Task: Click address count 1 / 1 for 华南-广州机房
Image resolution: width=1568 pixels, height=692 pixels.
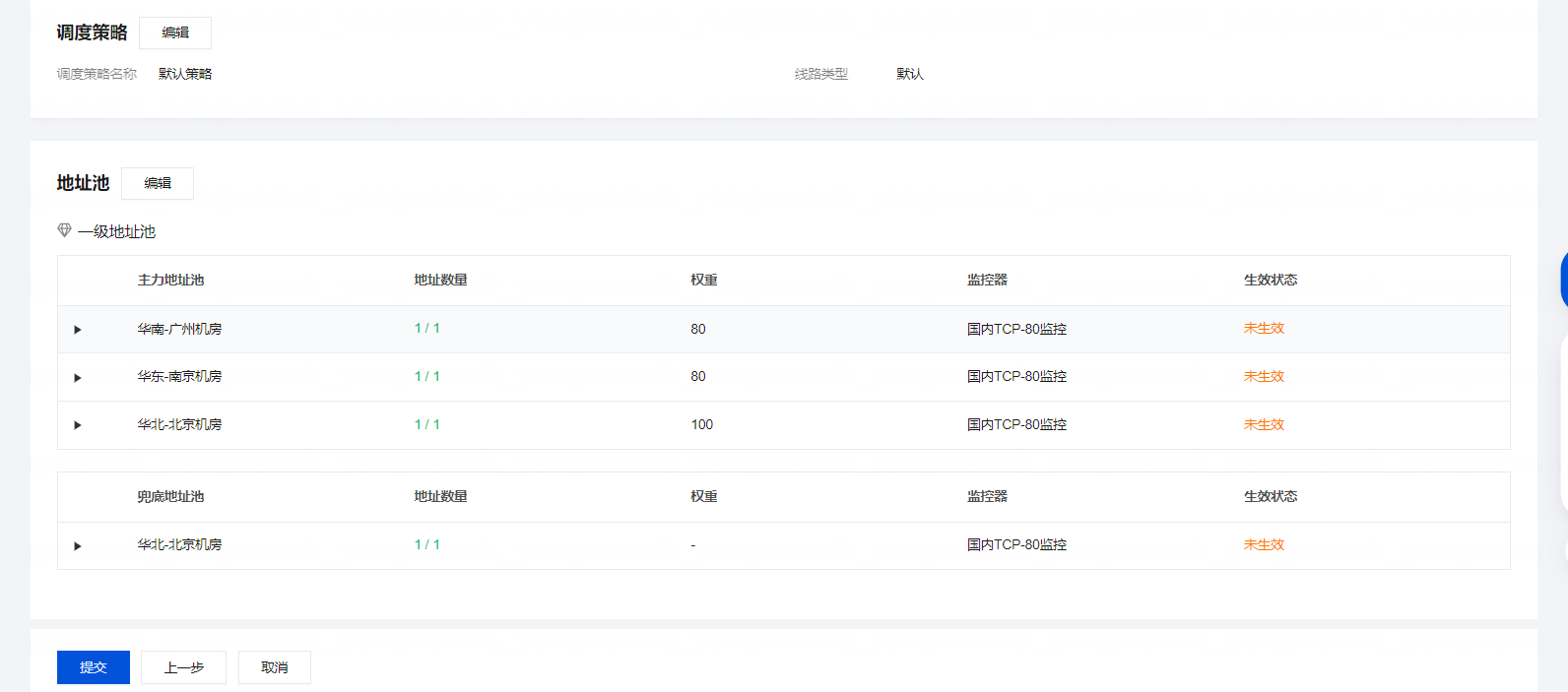Action: click(427, 328)
